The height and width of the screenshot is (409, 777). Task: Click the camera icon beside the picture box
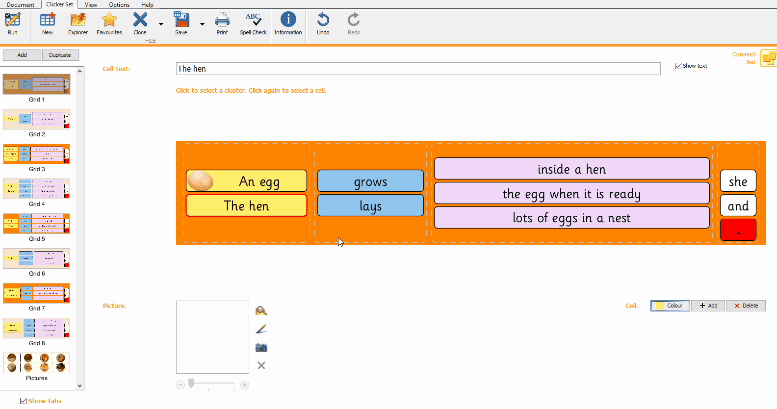click(261, 347)
